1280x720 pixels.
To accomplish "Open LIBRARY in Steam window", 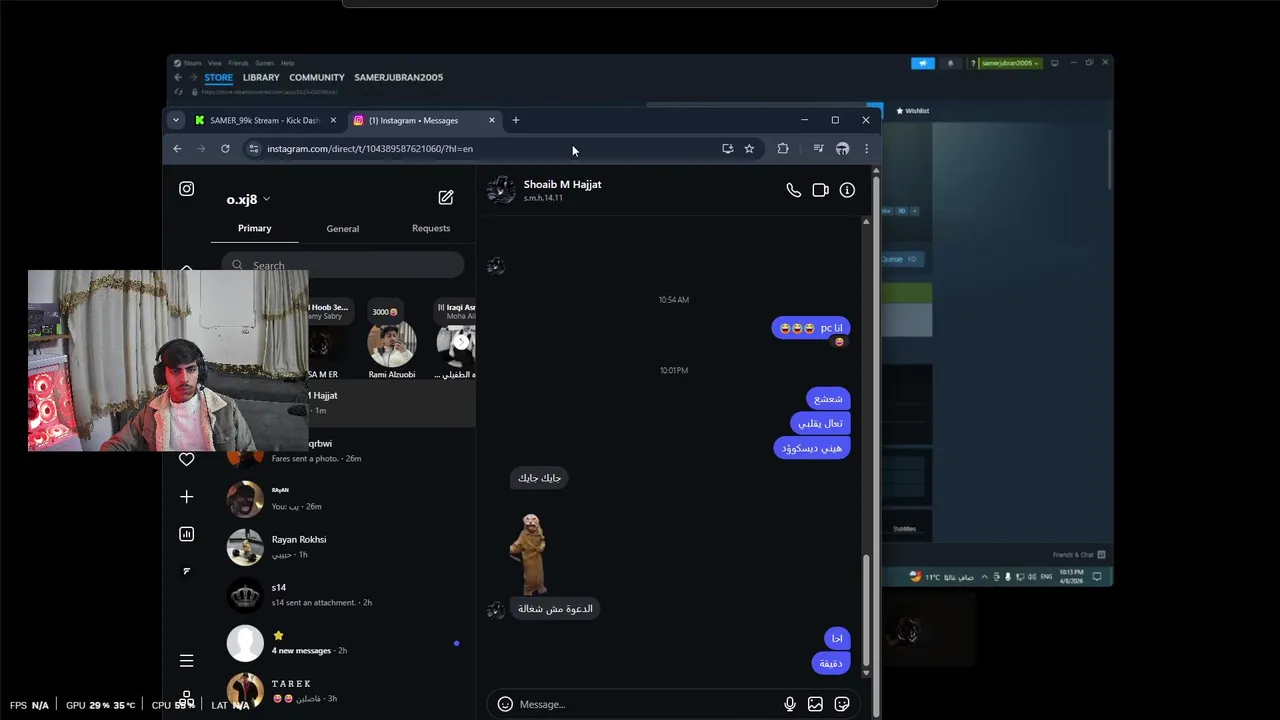I will click(261, 77).
